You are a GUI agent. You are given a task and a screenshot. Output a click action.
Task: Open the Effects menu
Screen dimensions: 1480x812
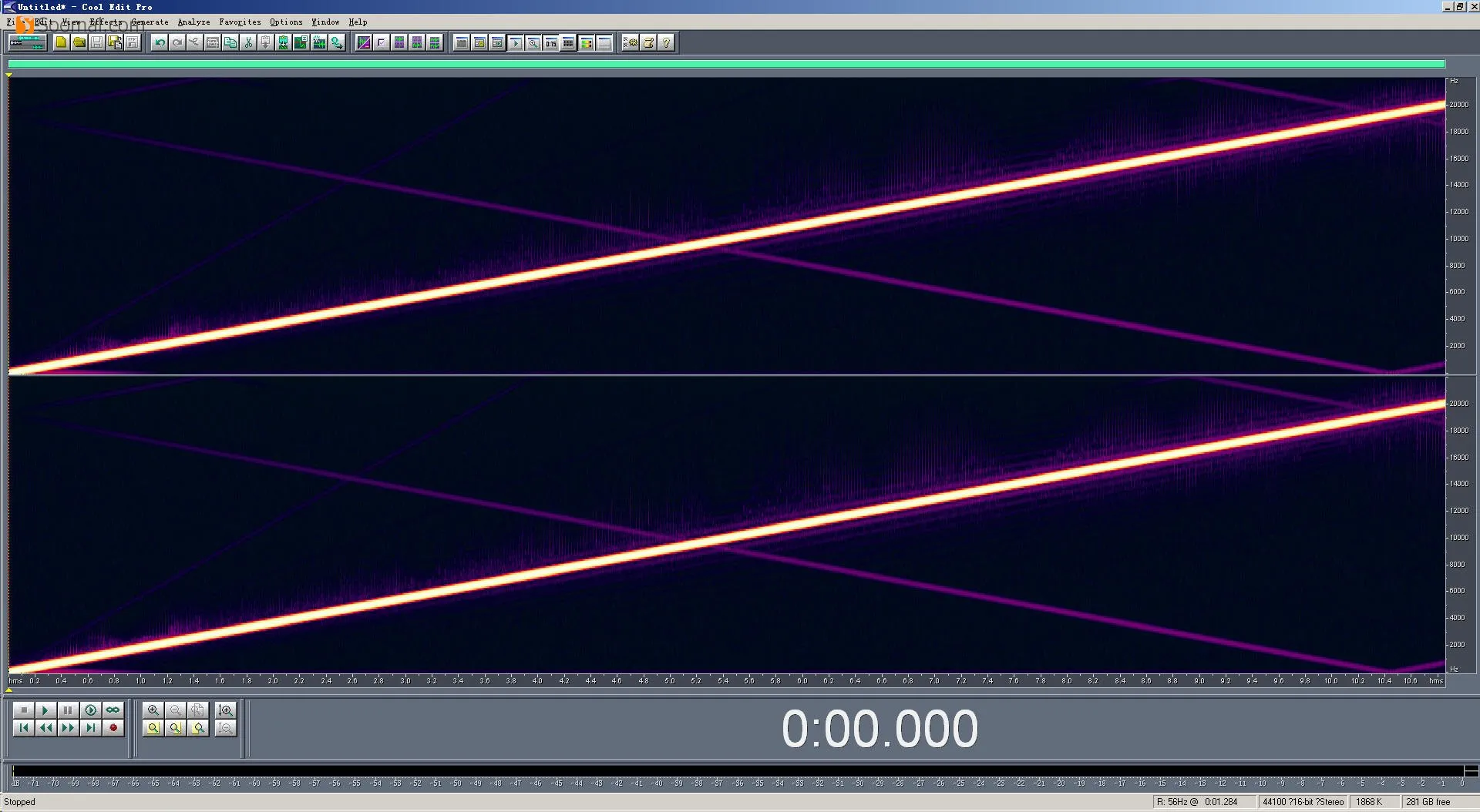106,22
